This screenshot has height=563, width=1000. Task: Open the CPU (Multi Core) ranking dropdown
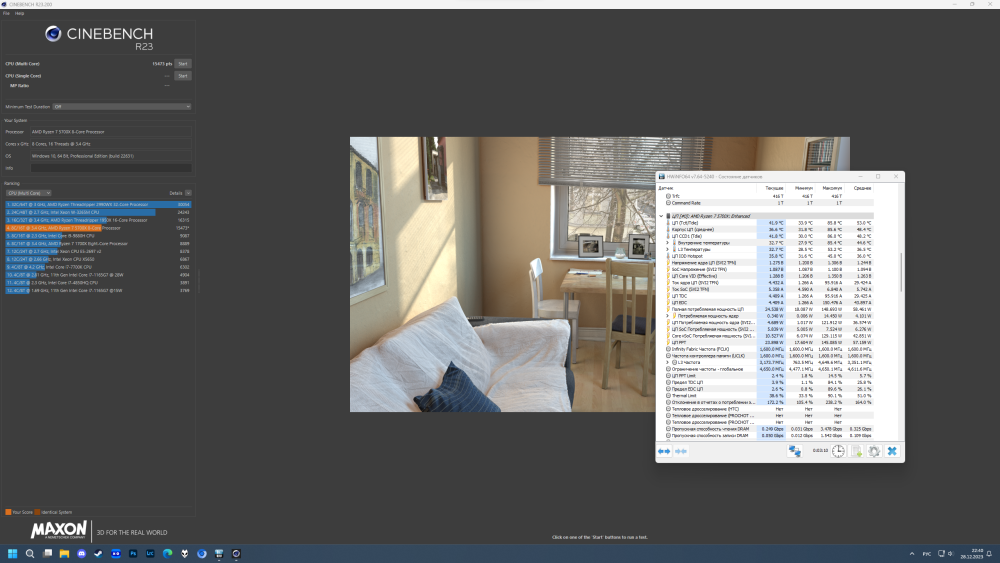tap(27, 193)
